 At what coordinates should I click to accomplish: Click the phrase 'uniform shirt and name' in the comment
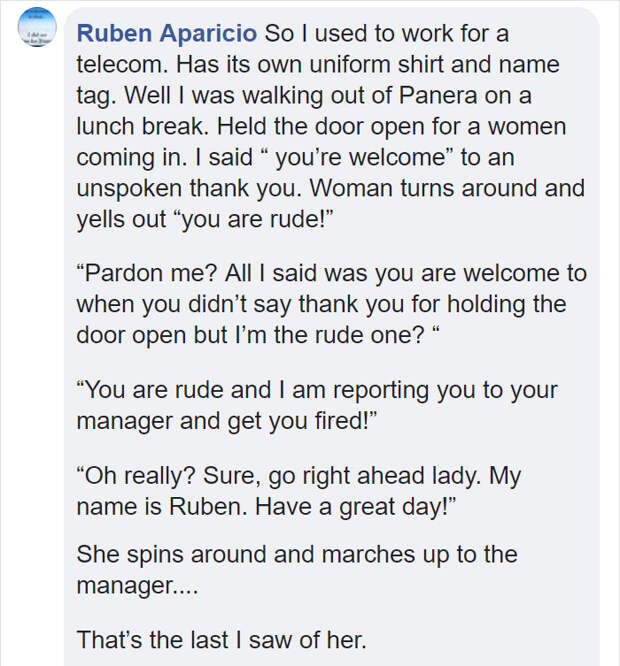[434, 64]
